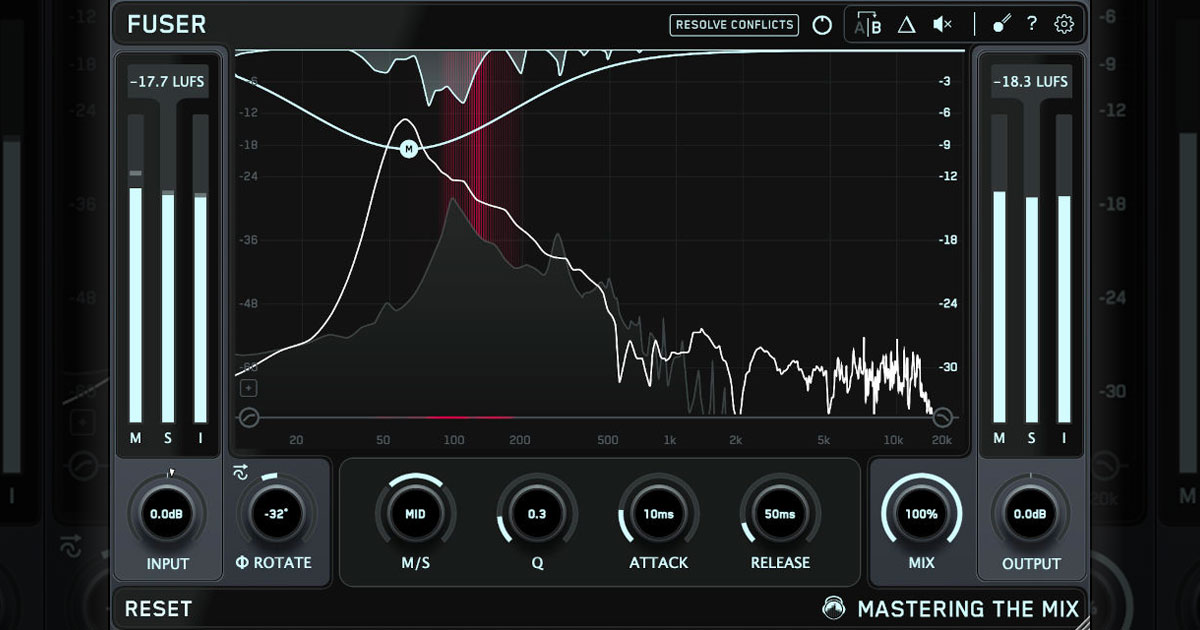Select the M band node on the curve
Viewport: 1200px width, 630px height.
coord(408,149)
